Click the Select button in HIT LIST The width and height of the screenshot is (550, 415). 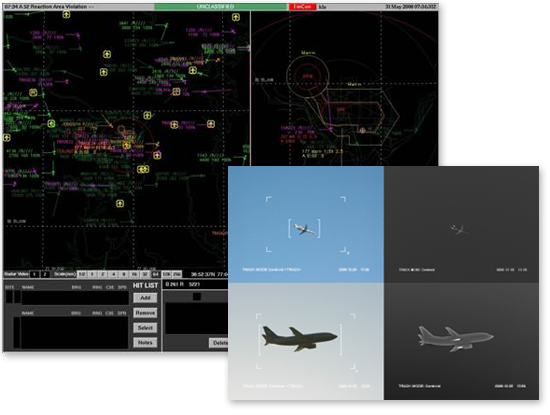click(x=145, y=328)
